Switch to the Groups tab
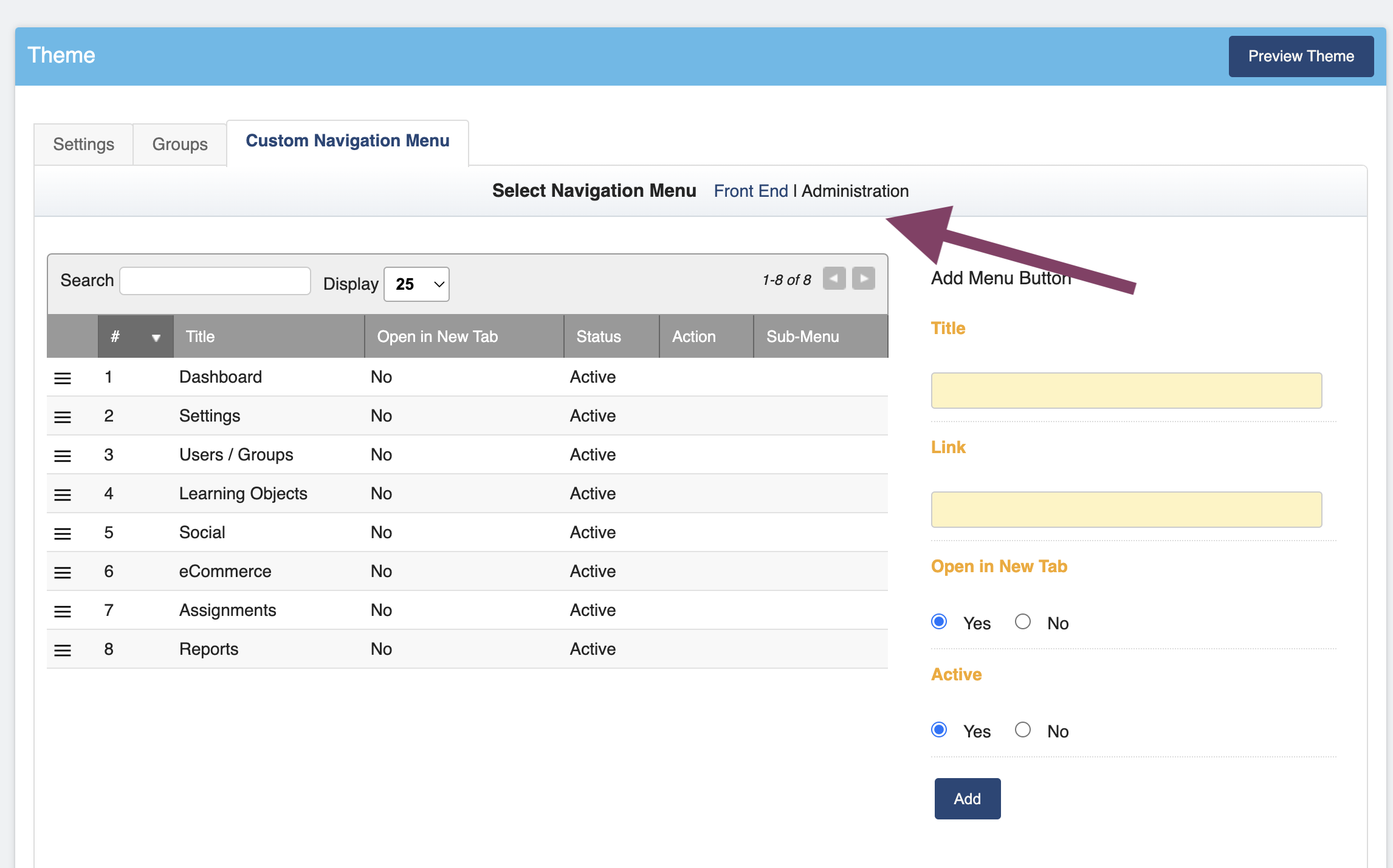 180,144
